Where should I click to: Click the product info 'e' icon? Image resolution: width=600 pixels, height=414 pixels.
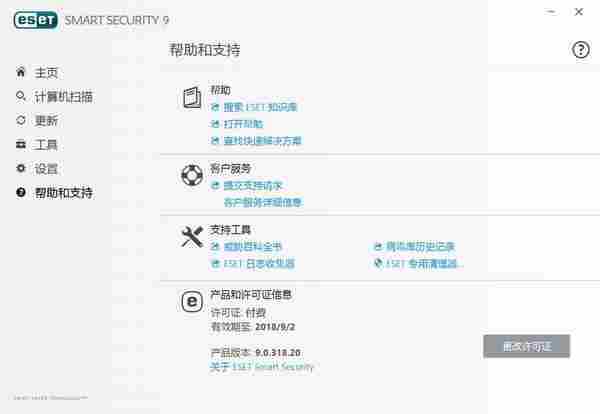click(192, 302)
